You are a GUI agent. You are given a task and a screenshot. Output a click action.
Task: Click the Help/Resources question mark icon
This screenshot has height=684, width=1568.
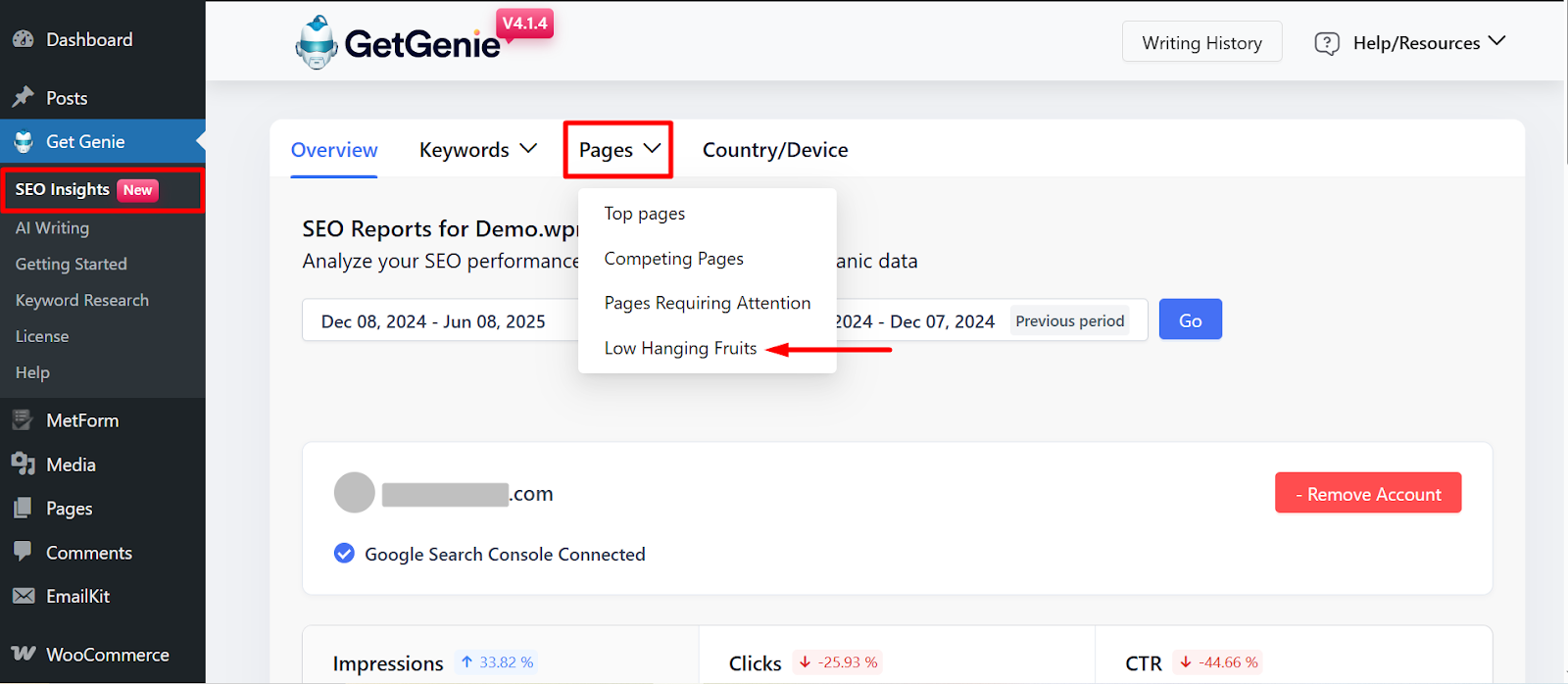point(1327,43)
